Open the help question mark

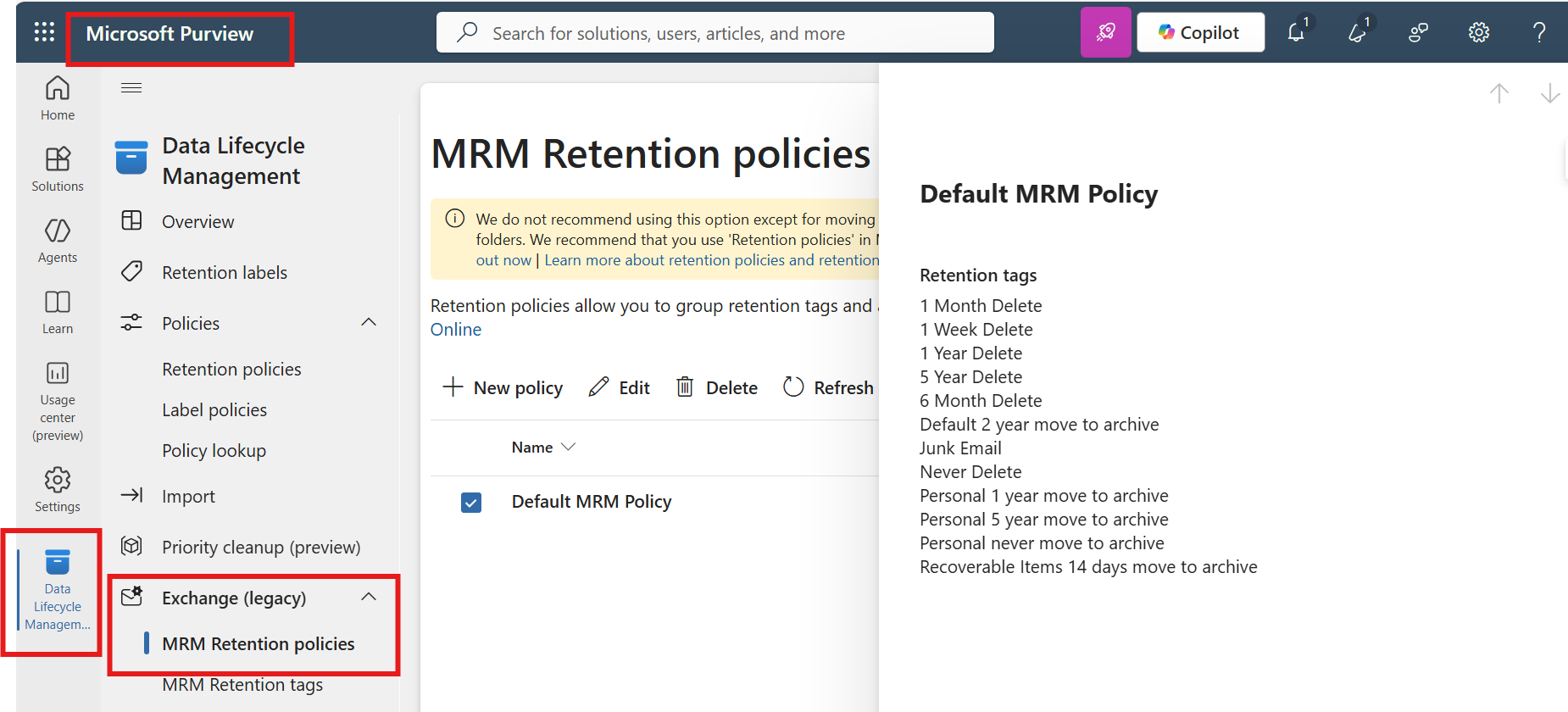tap(1539, 33)
